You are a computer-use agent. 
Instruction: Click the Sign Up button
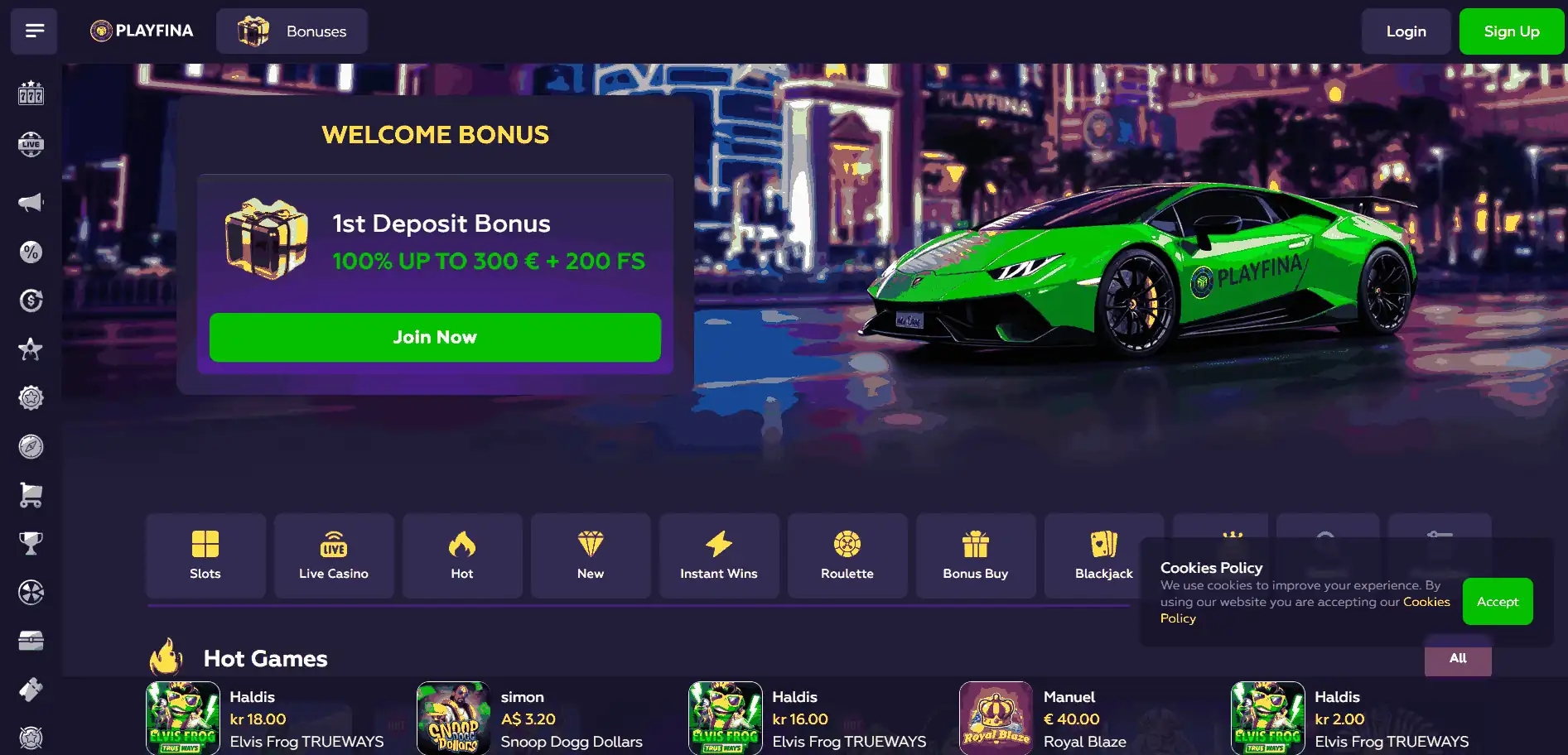coord(1511,31)
